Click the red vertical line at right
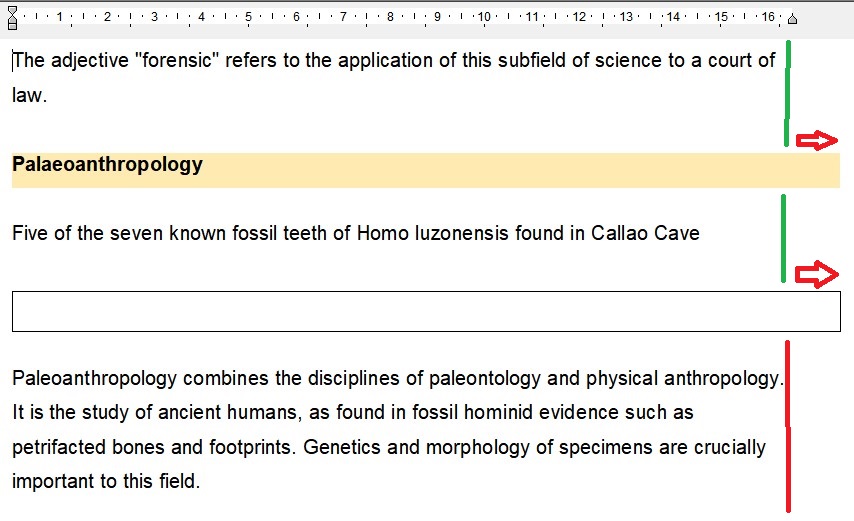The image size is (854, 521). click(788, 426)
